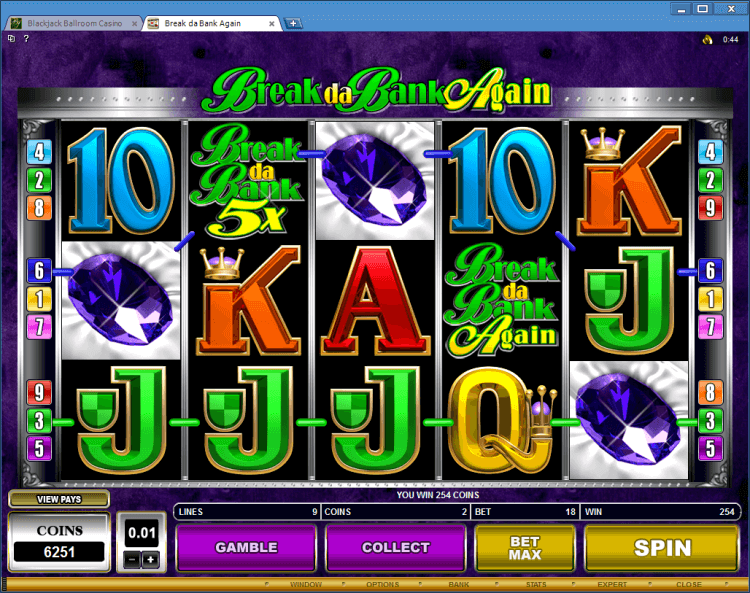Decrease coin size with minus button
750x593 pixels.
coord(133,560)
